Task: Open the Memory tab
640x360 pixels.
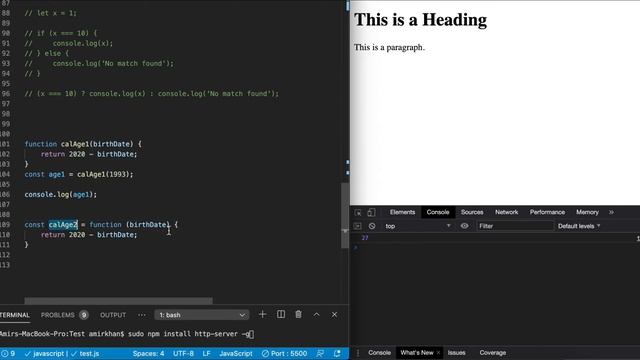Action: [x=587, y=212]
